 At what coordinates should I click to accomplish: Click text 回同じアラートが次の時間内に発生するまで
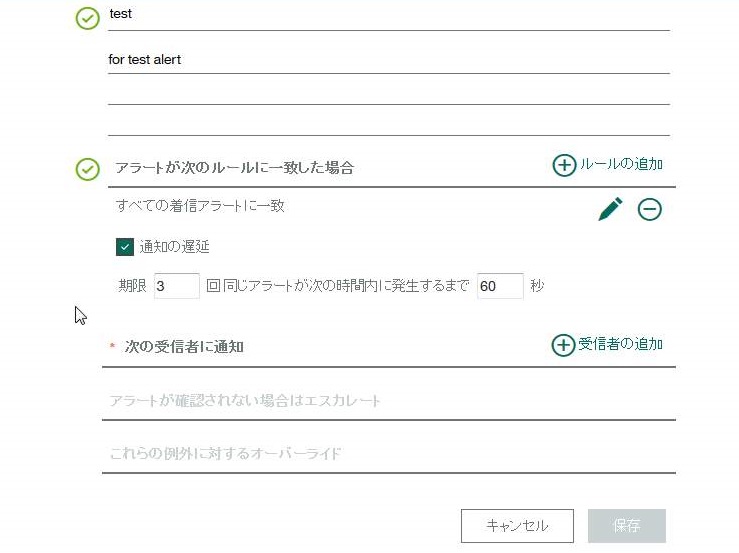[338, 286]
